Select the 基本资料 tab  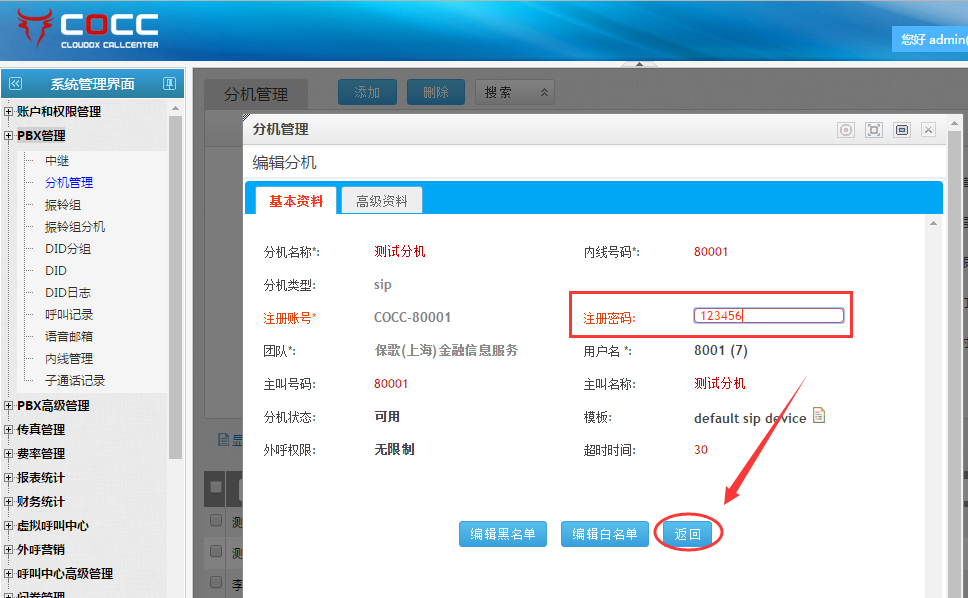(x=296, y=201)
